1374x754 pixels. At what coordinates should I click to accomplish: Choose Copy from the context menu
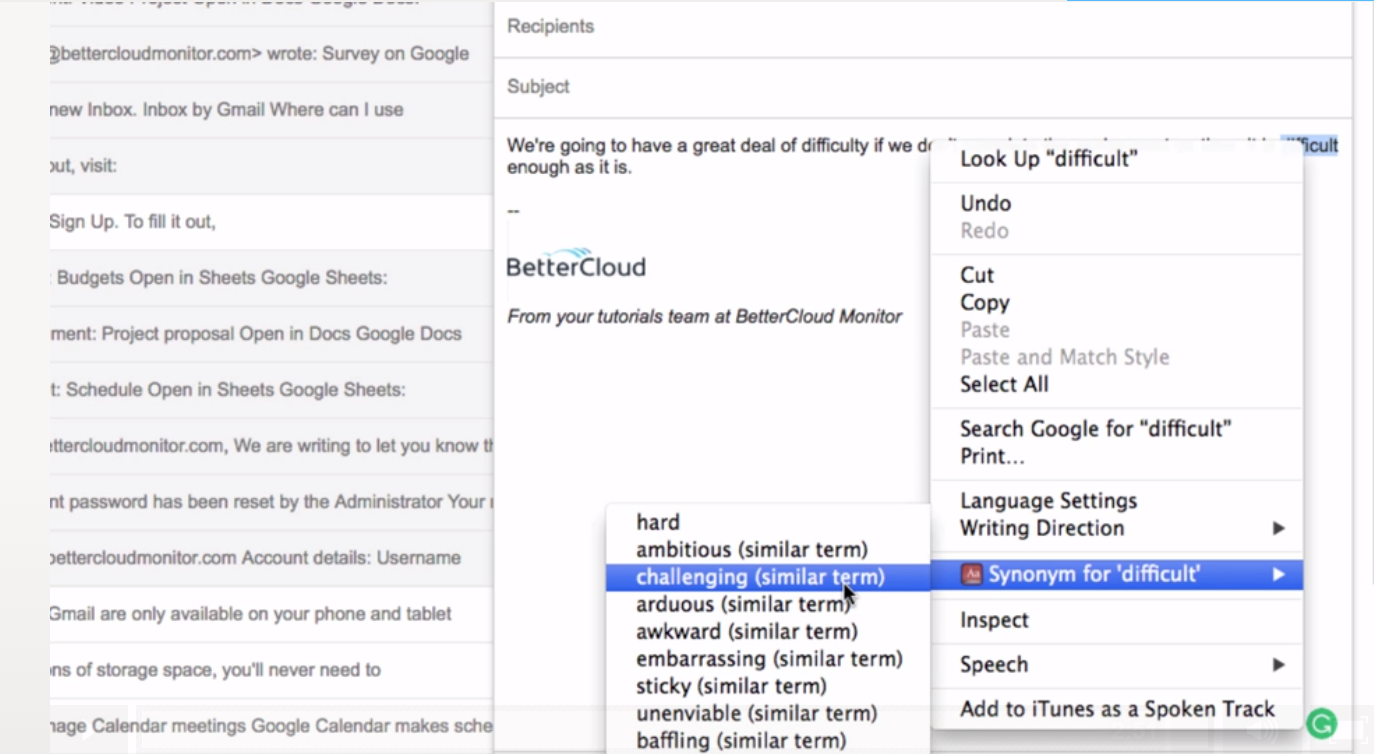(x=1116, y=302)
